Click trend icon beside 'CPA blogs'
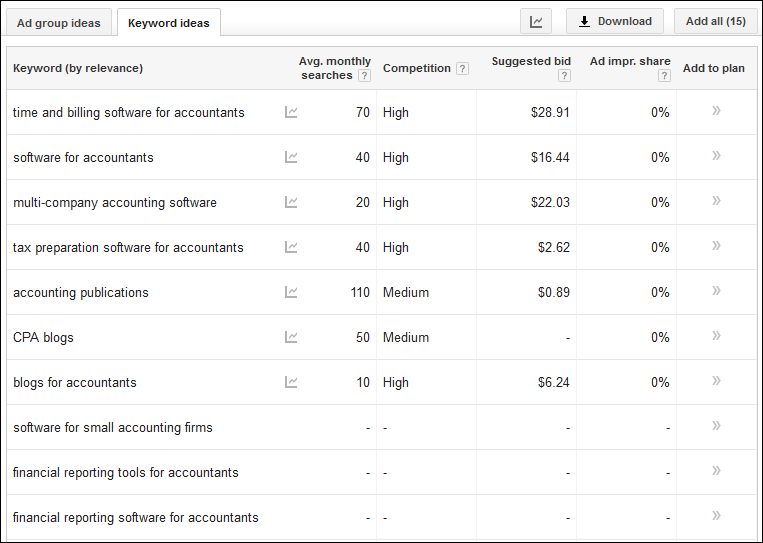 [x=291, y=337]
